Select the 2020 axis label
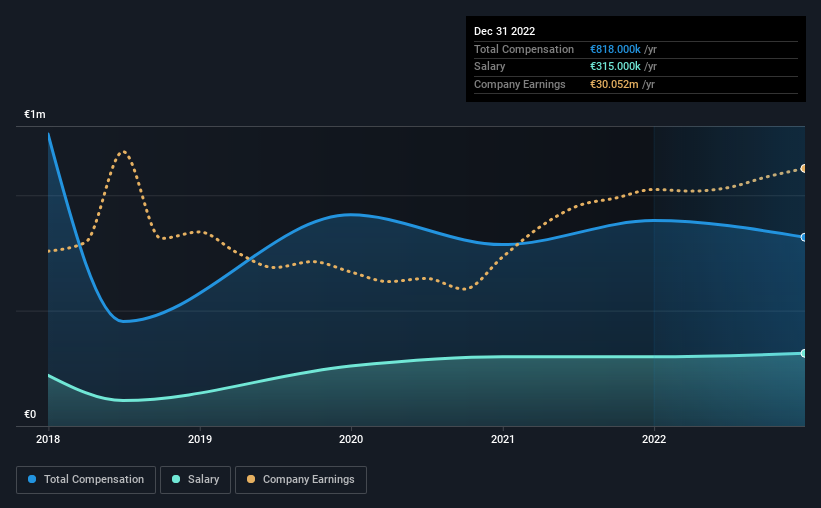 [351, 439]
